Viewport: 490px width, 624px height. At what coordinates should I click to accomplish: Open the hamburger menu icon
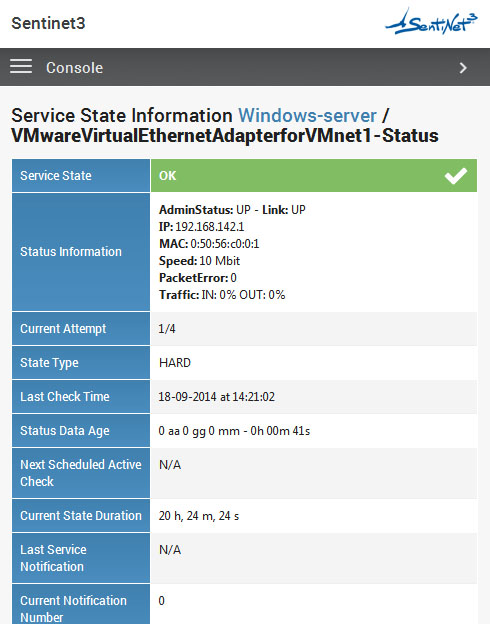coord(21,66)
